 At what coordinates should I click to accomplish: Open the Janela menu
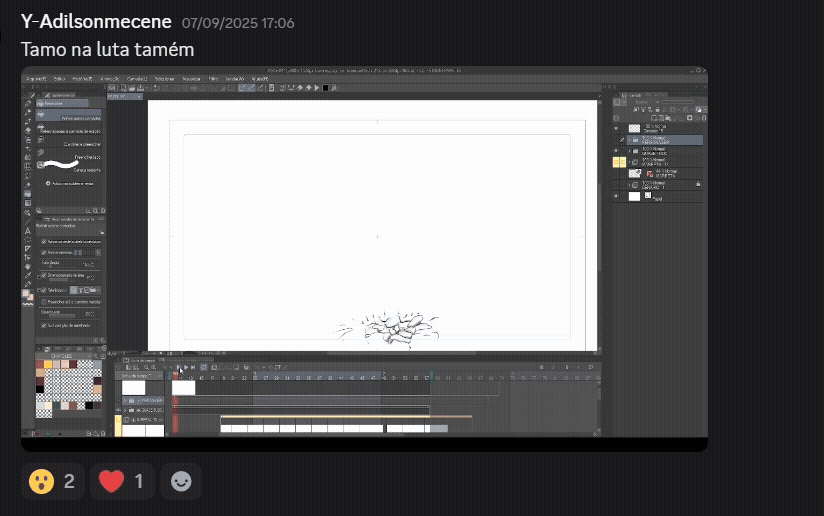pyautogui.click(x=235, y=79)
